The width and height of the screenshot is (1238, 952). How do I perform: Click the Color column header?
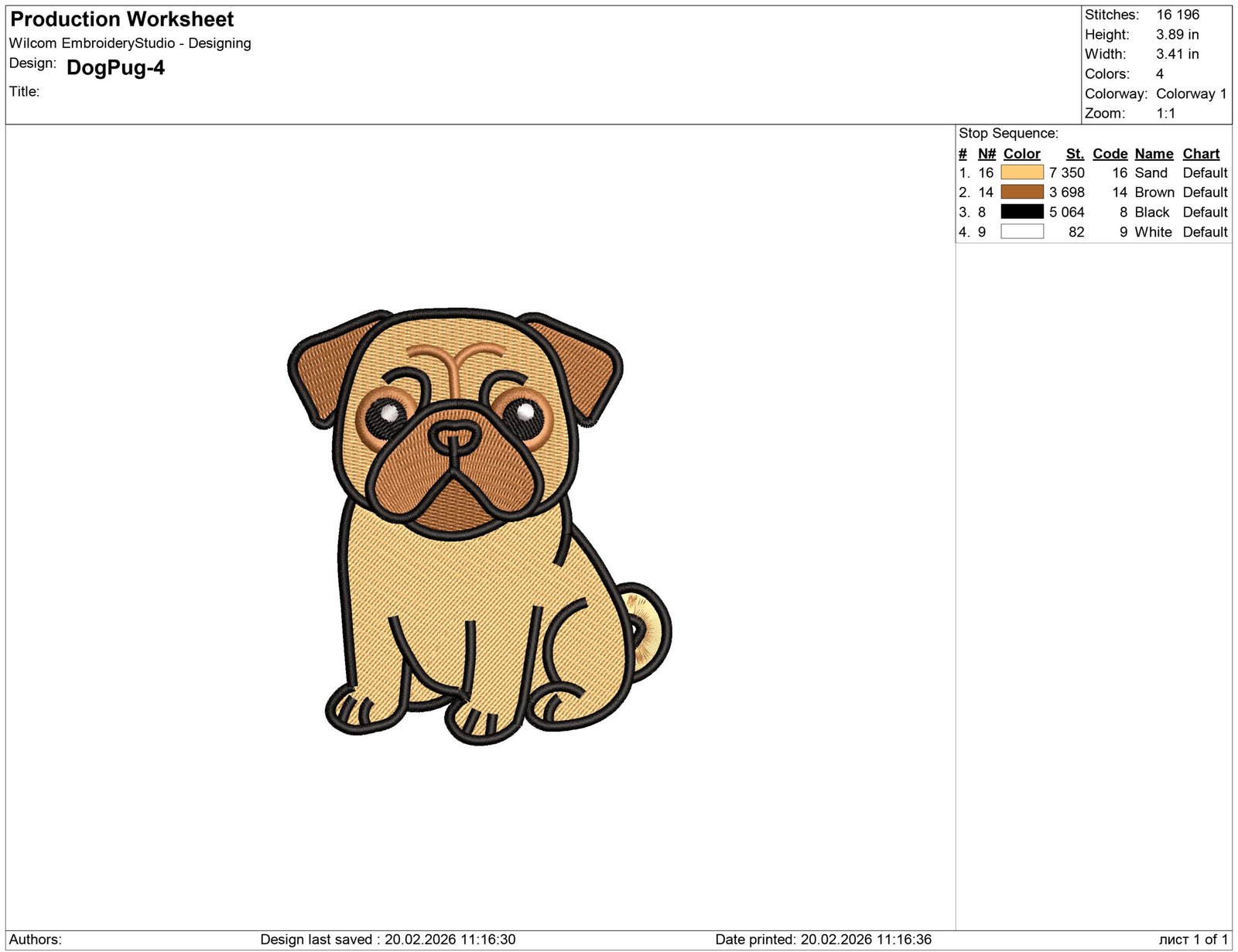pos(1021,153)
